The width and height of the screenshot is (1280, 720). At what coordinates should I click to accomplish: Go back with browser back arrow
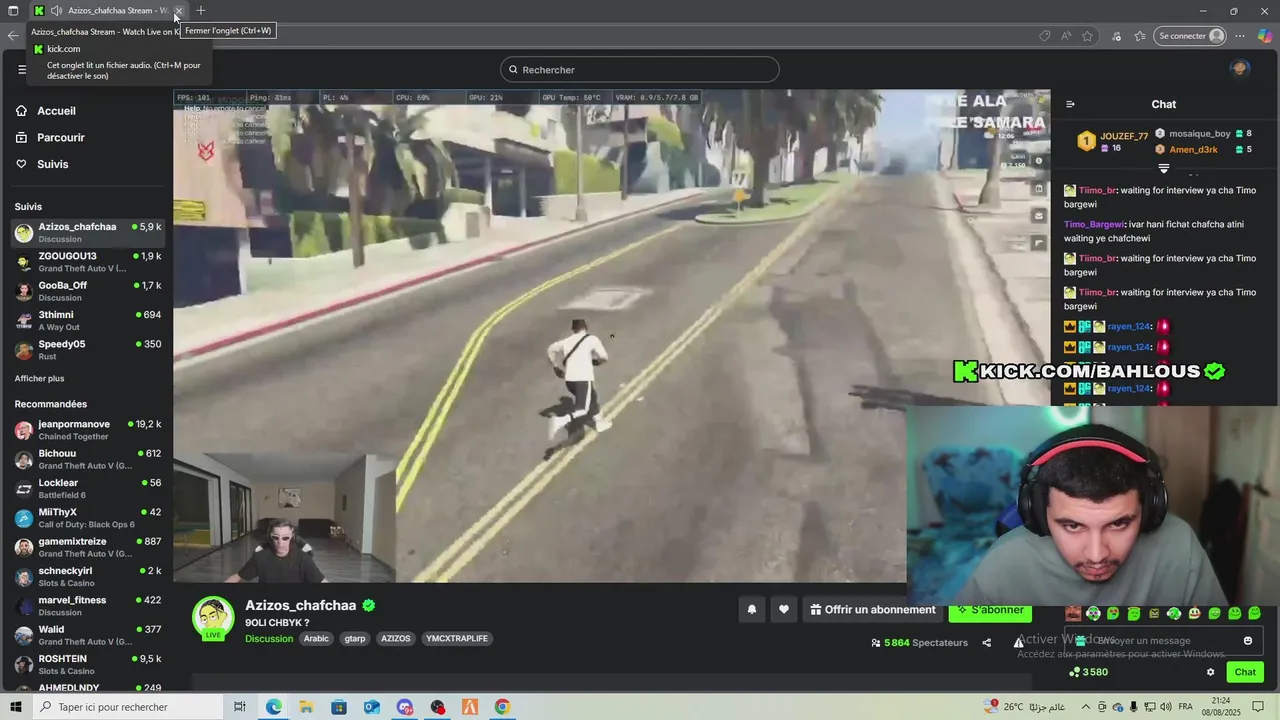tap(13, 36)
